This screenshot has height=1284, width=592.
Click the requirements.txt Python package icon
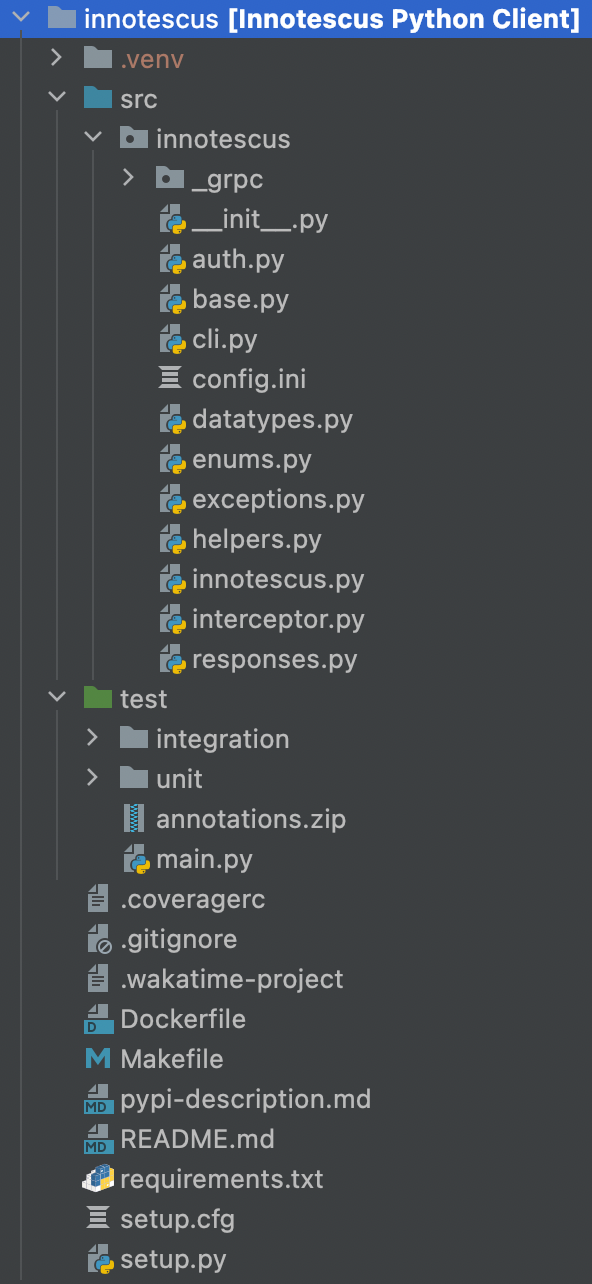point(98,1179)
